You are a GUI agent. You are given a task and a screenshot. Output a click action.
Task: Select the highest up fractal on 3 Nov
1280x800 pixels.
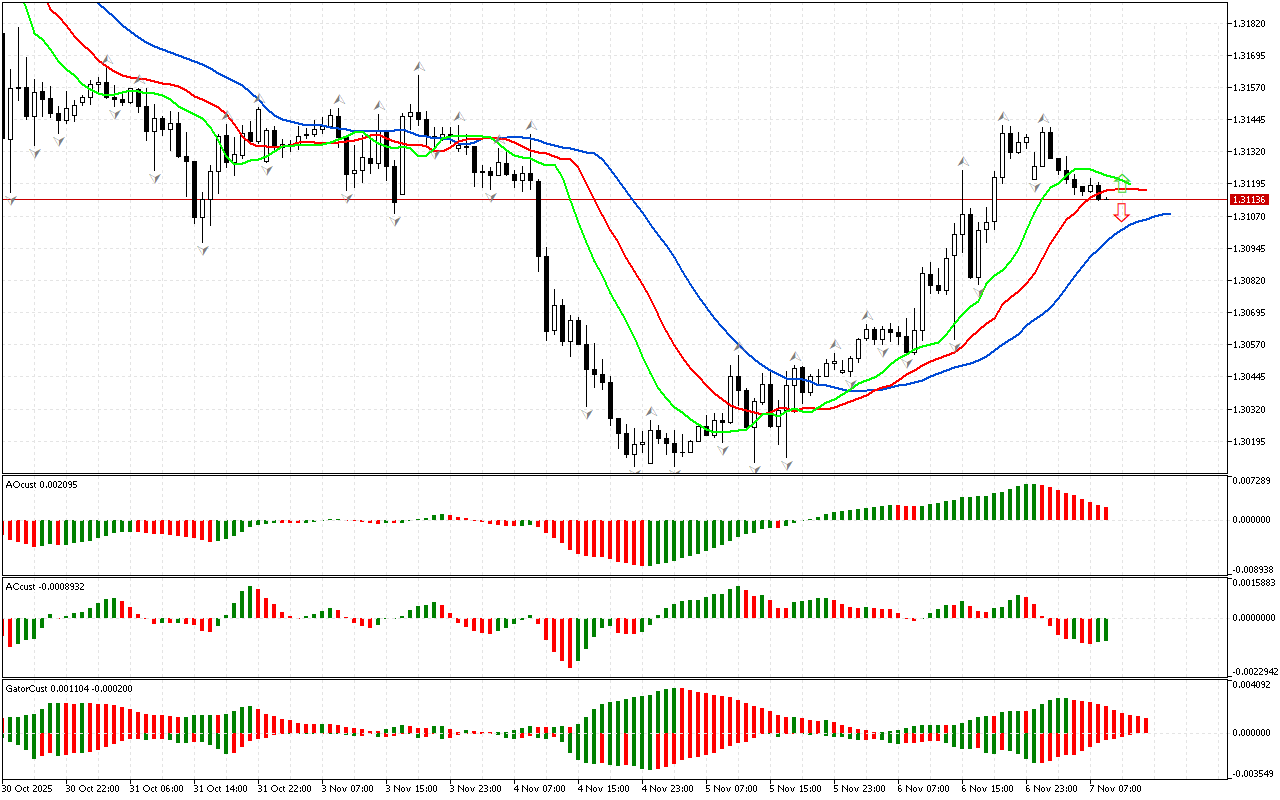[420, 67]
